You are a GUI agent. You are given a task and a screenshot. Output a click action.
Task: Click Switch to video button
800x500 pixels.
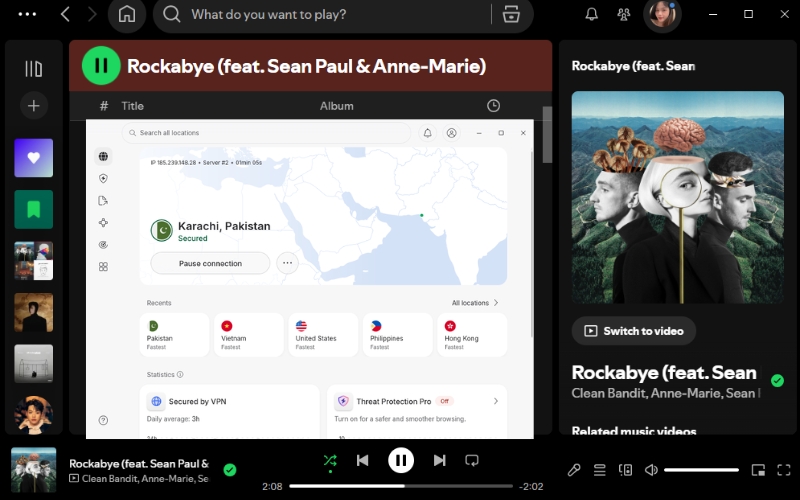pos(634,331)
